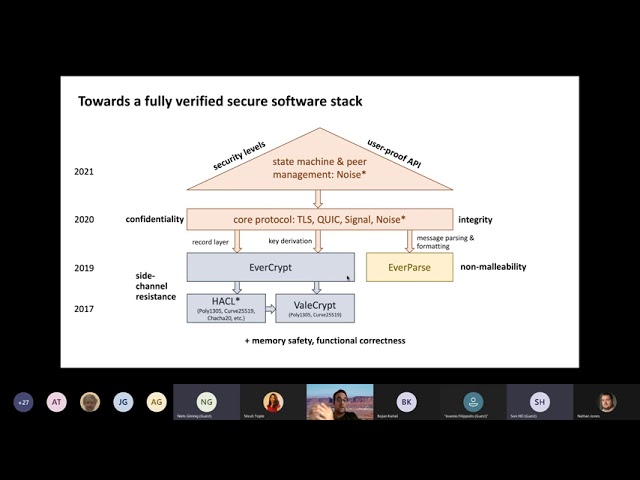The height and width of the screenshot is (480, 640).
Task: Click the memory safety, functional correctness text
Action: [x=325, y=341]
